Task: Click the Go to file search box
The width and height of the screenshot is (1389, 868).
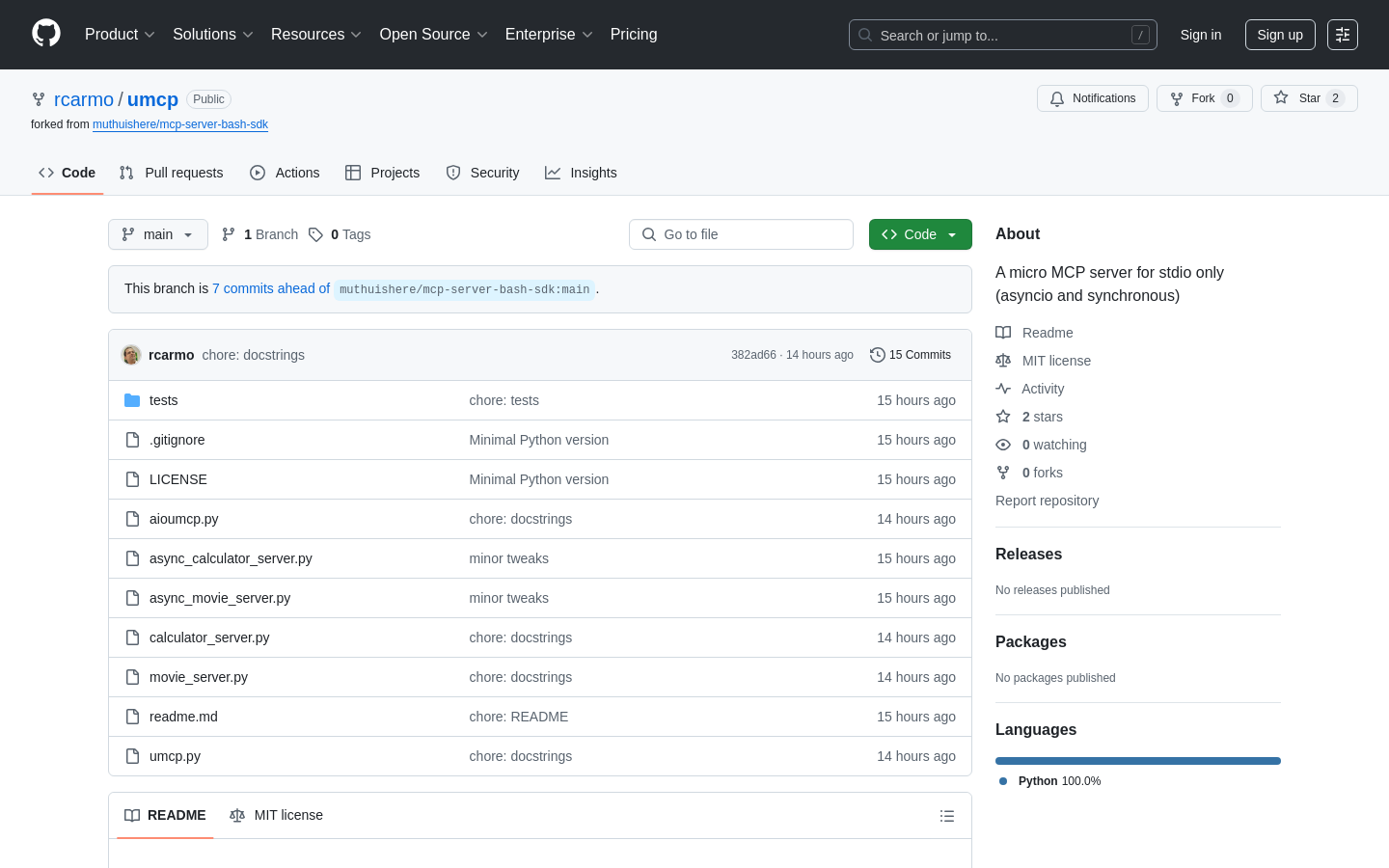Action: pos(741,234)
